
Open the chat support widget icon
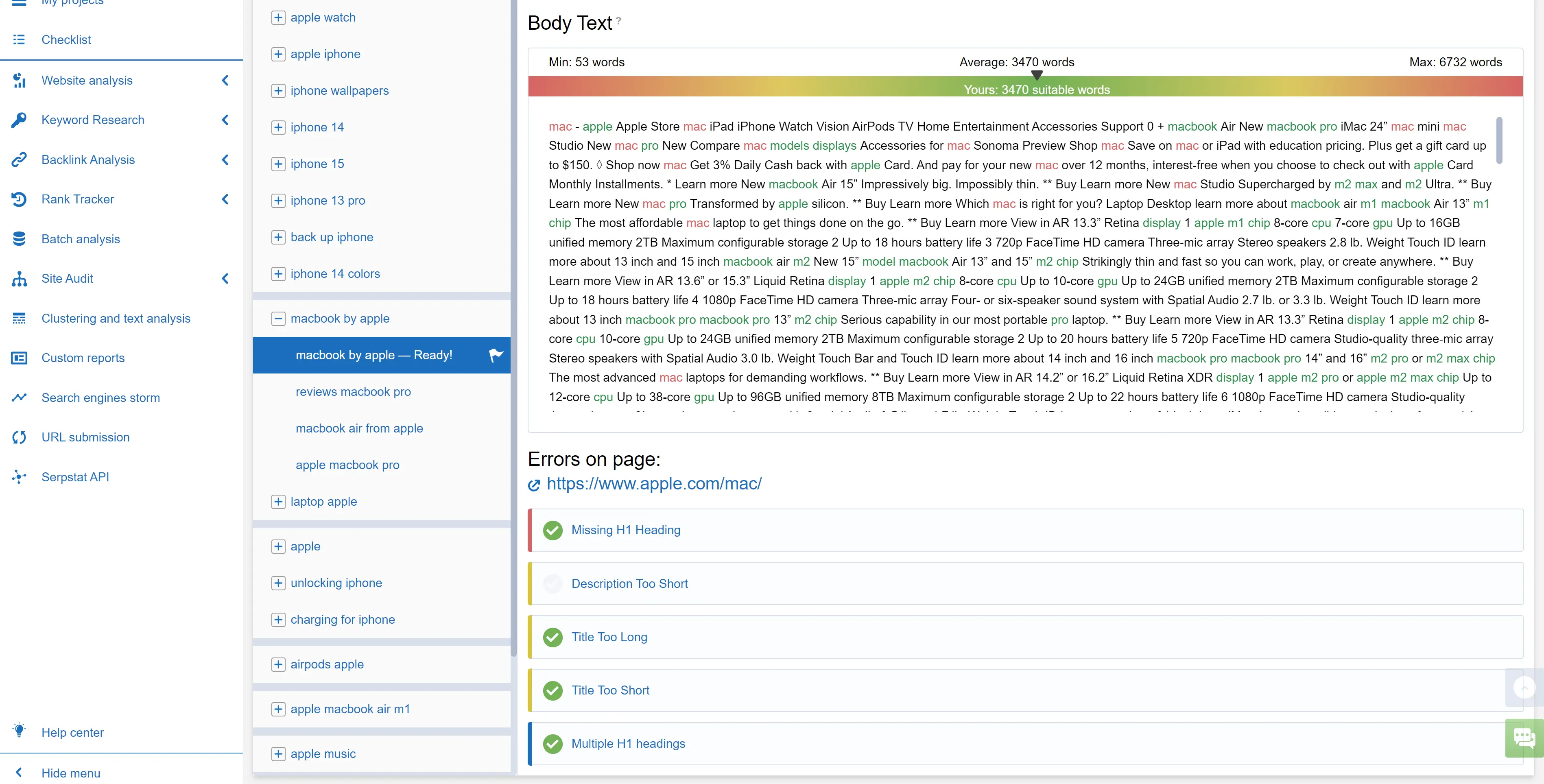(1524, 738)
